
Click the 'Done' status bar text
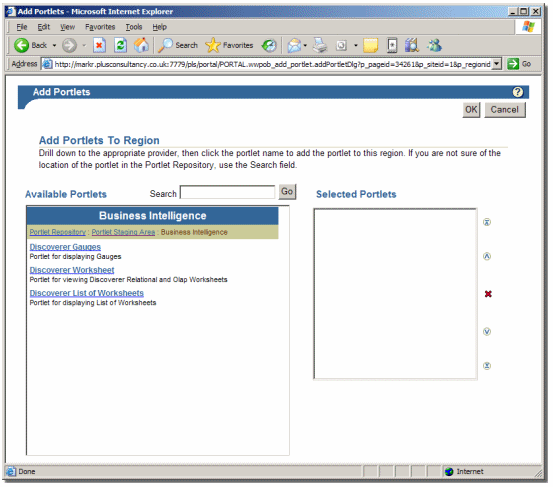coord(27,471)
